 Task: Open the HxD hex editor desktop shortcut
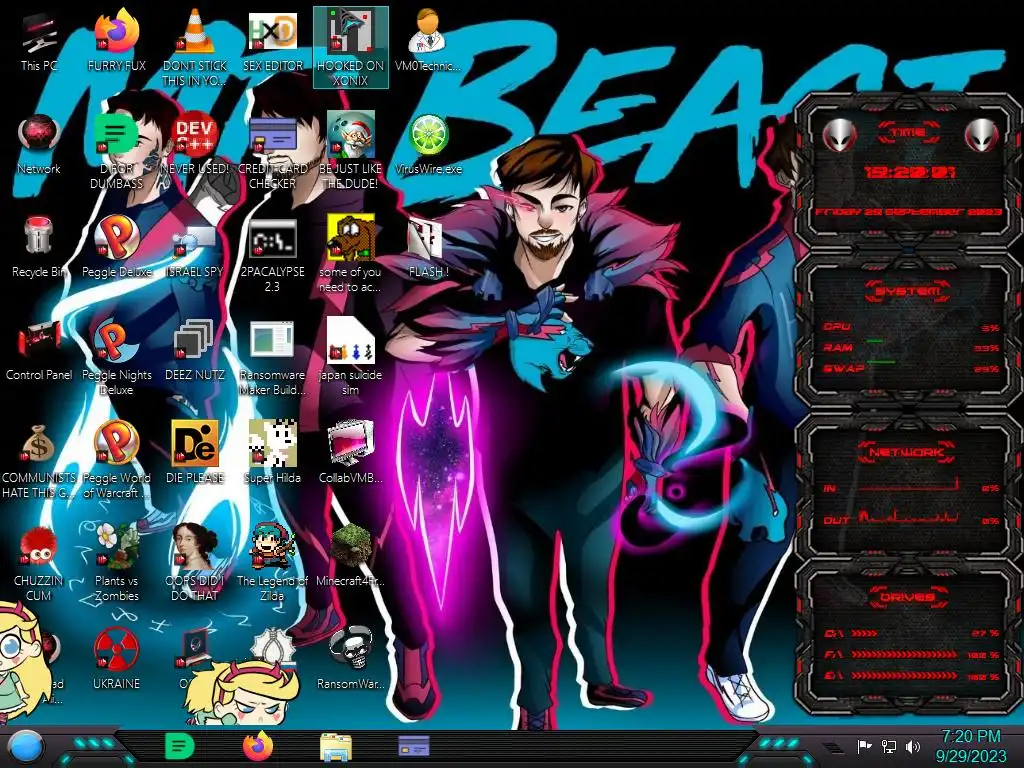pos(272,41)
